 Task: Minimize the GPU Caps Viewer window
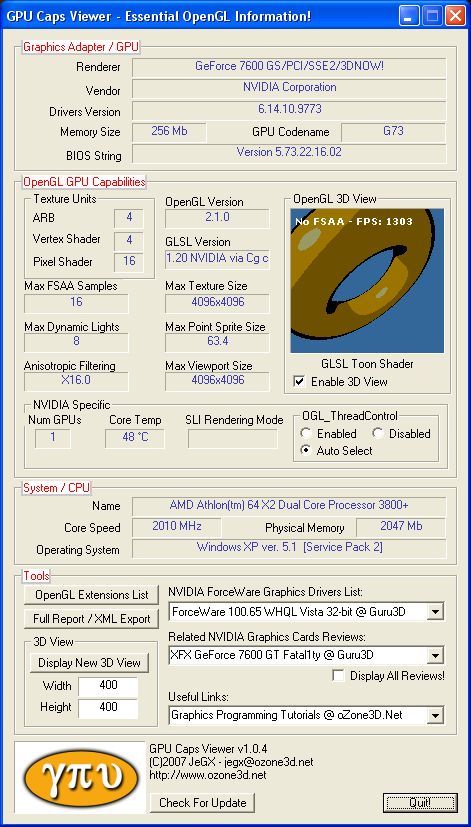tap(408, 15)
